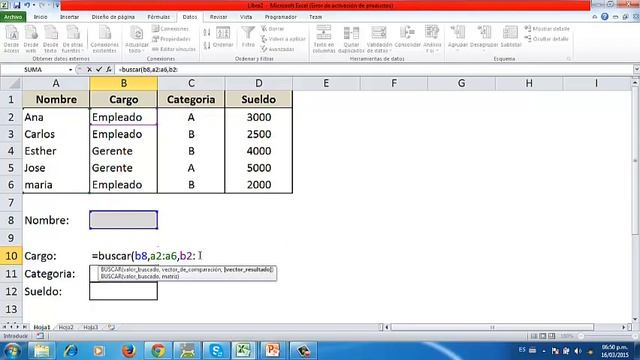640x360 pixels.
Task: Select Normal view in status bar
Action: point(533,336)
